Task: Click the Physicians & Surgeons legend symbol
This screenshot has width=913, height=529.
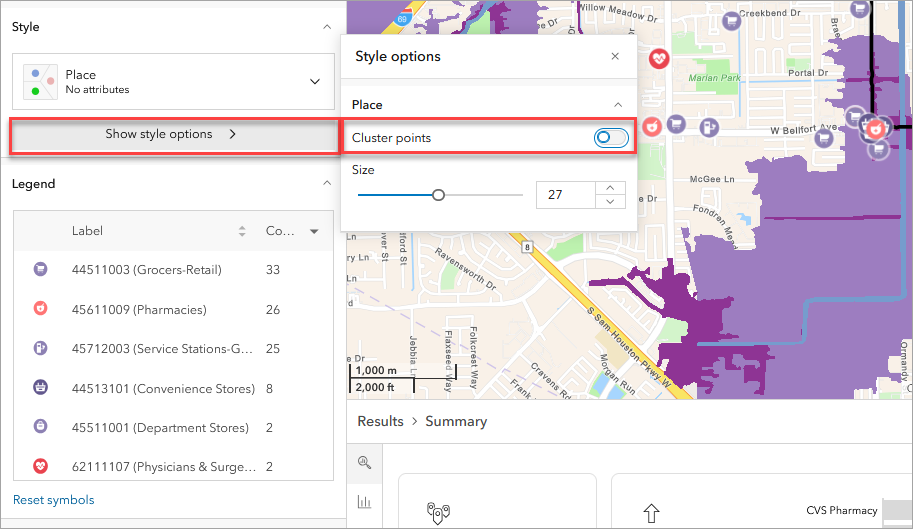Action: pyautogui.click(x=41, y=466)
